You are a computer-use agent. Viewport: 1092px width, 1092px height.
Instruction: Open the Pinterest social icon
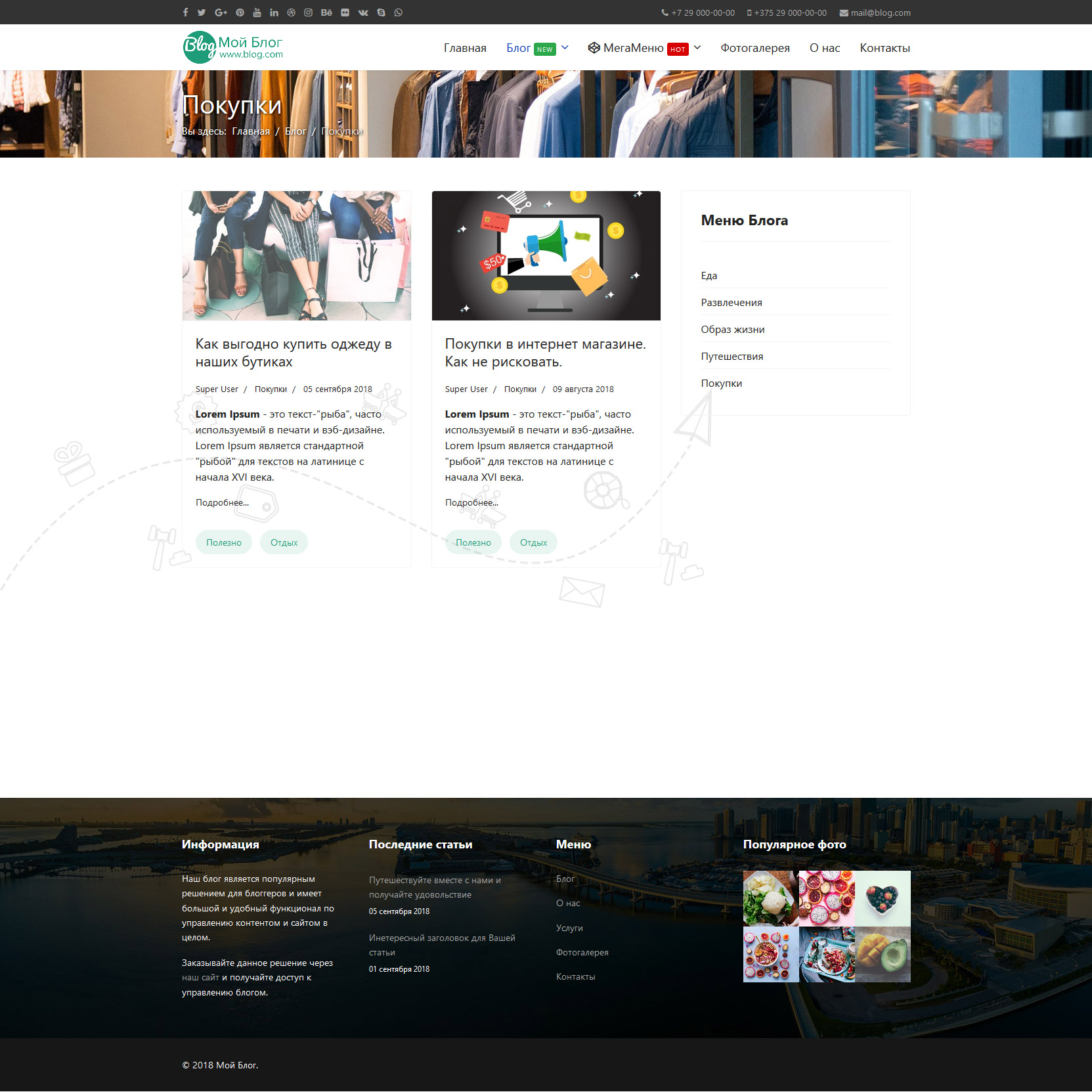click(x=240, y=12)
